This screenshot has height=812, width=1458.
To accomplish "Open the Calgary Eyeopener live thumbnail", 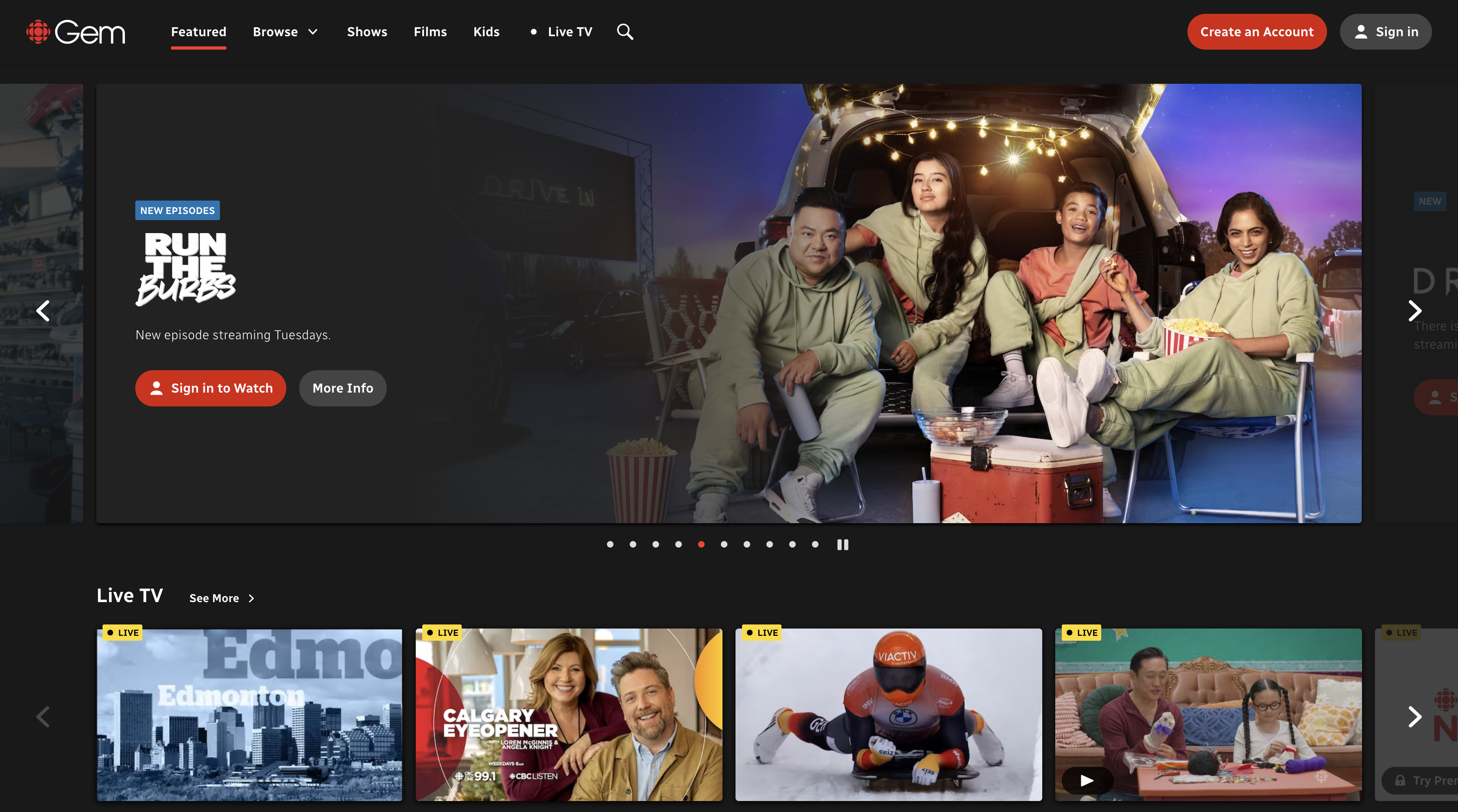I will point(569,714).
